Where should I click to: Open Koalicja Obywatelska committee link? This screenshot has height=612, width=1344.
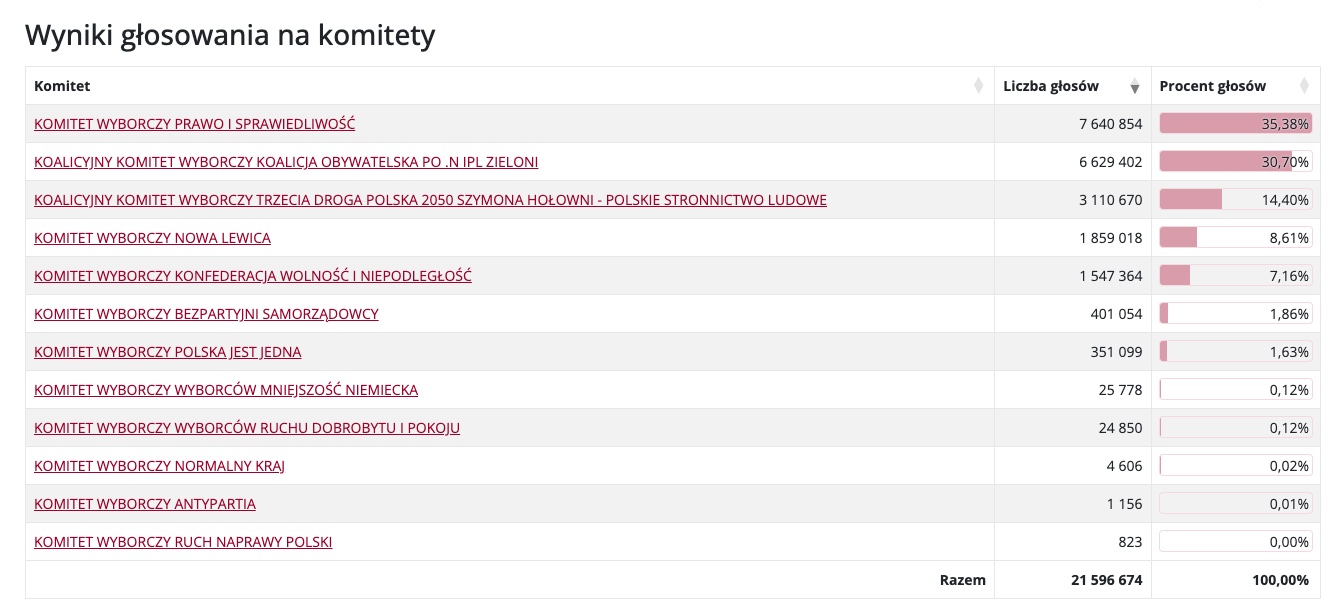[286, 162]
